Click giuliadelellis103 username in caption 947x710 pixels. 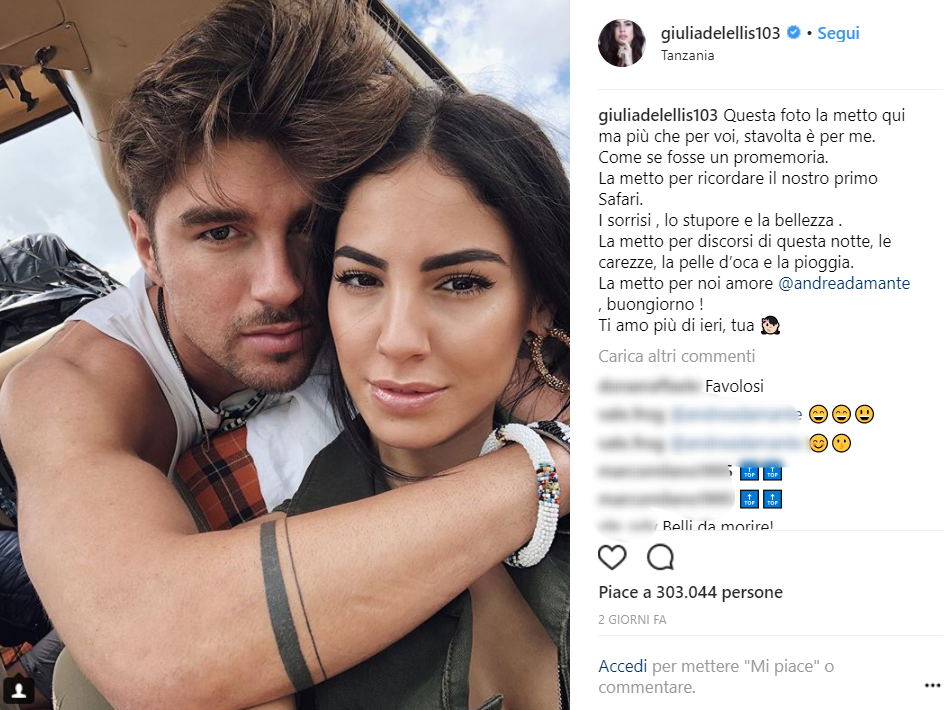[658, 115]
